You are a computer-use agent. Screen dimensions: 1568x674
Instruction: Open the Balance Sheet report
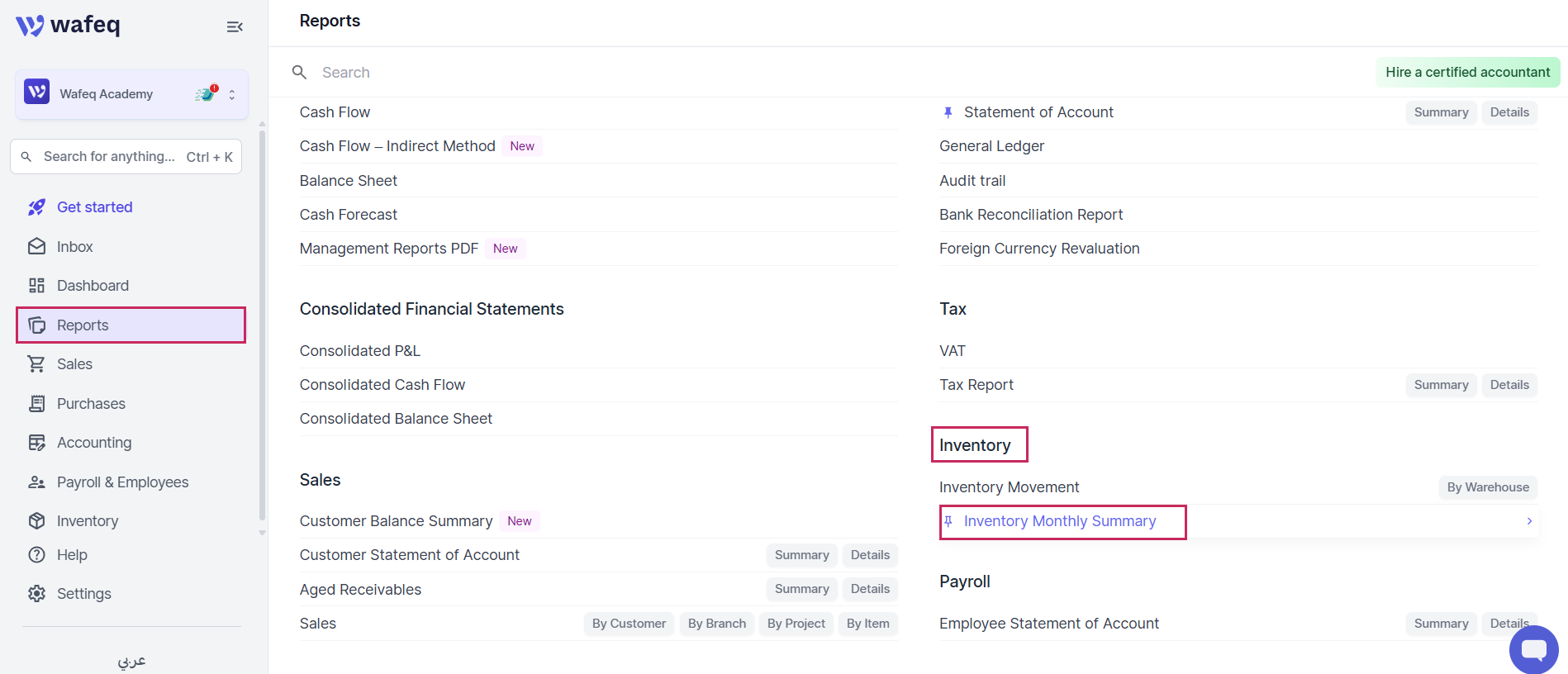349,181
